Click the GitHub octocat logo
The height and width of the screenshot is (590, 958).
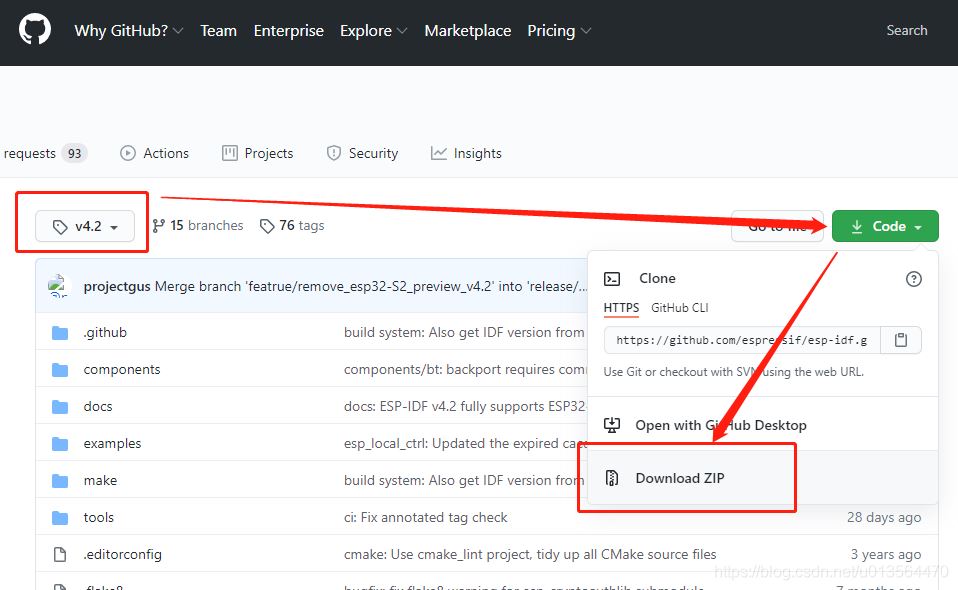(x=35, y=30)
